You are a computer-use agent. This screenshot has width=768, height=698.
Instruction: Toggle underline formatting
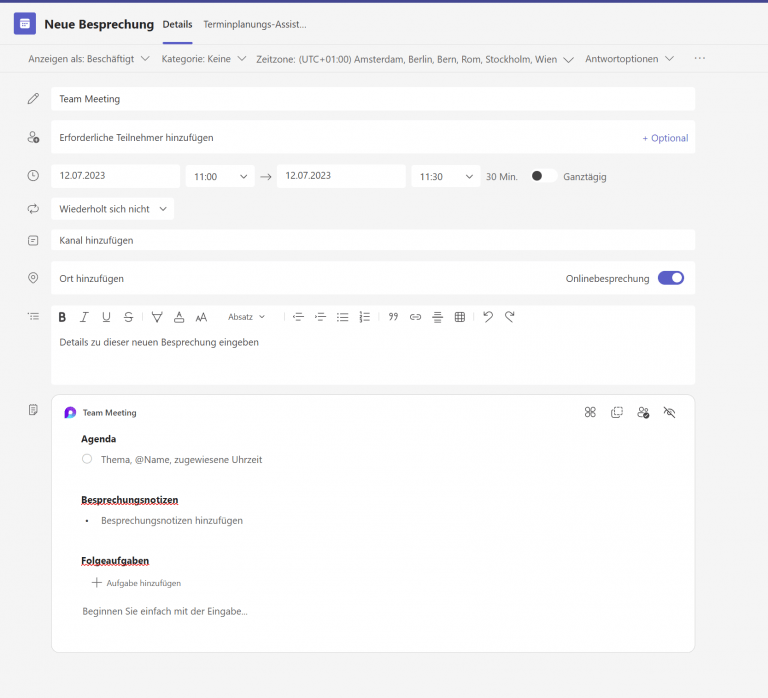[x=106, y=317]
